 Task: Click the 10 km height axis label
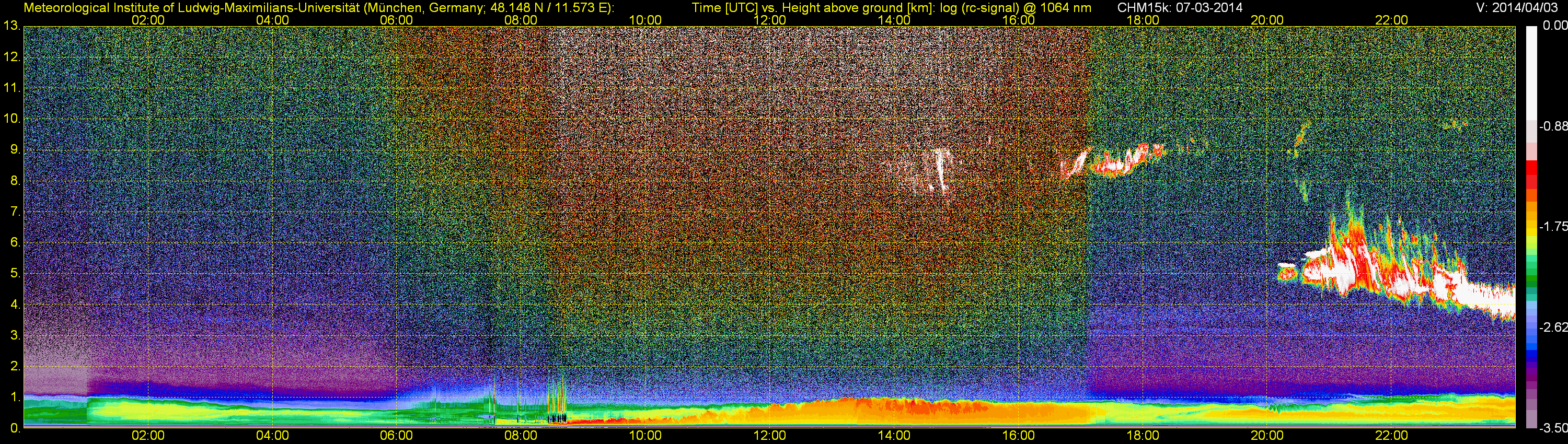(11, 119)
